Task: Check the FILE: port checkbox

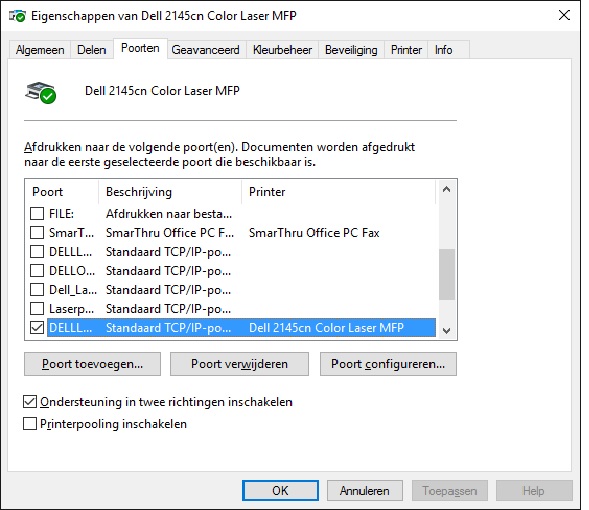Action: click(37, 214)
